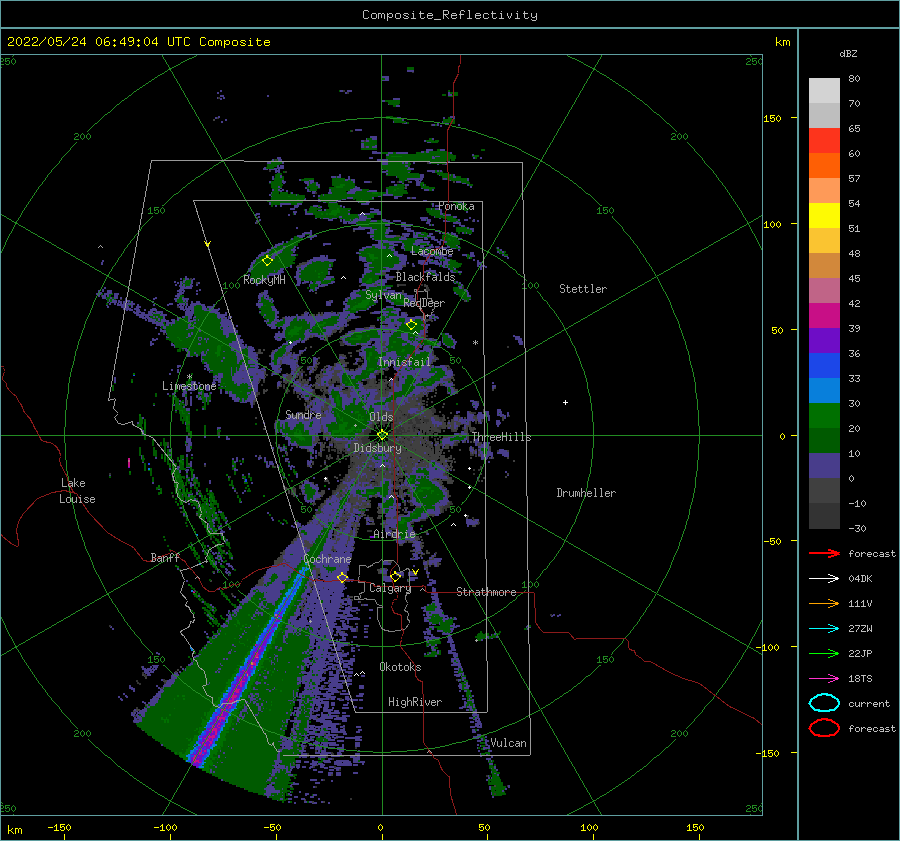Click the slate-purple swatch between 10 and 0

coord(824,466)
